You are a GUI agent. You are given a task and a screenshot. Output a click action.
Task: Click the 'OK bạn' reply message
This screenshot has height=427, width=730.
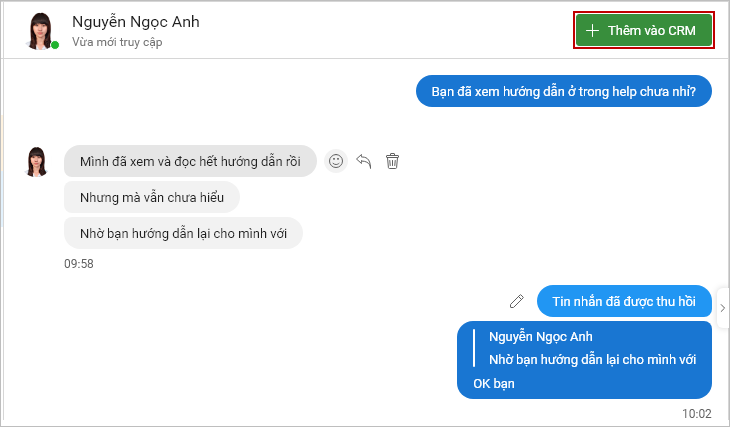(493, 384)
